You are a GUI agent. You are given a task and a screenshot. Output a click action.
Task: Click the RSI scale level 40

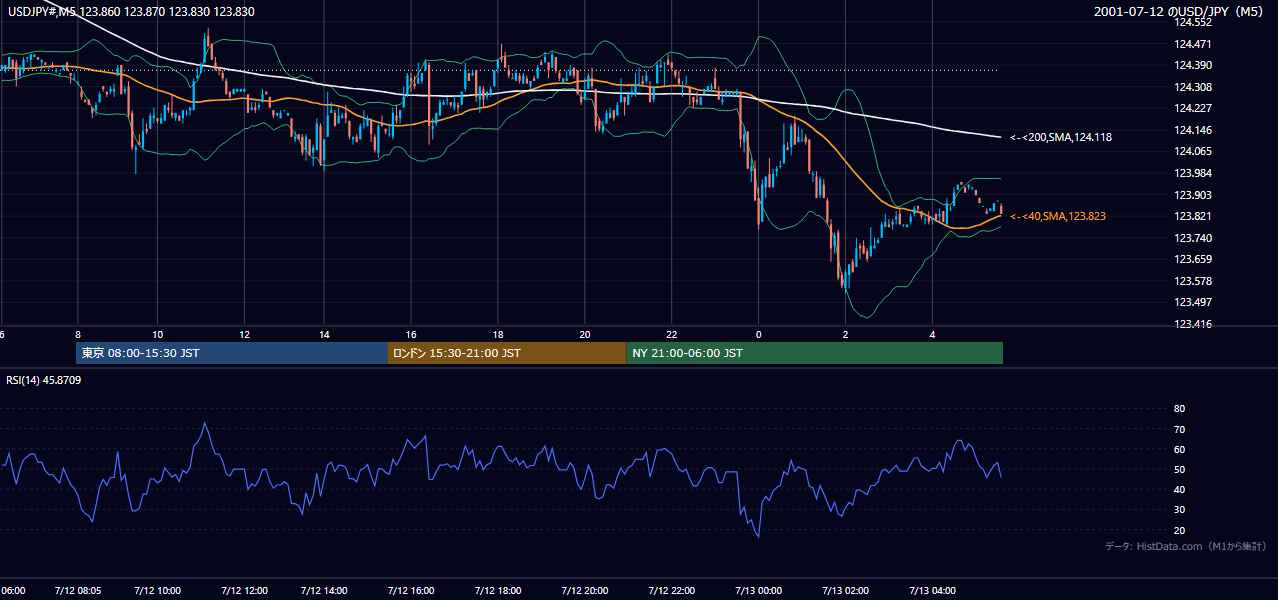coord(1179,489)
